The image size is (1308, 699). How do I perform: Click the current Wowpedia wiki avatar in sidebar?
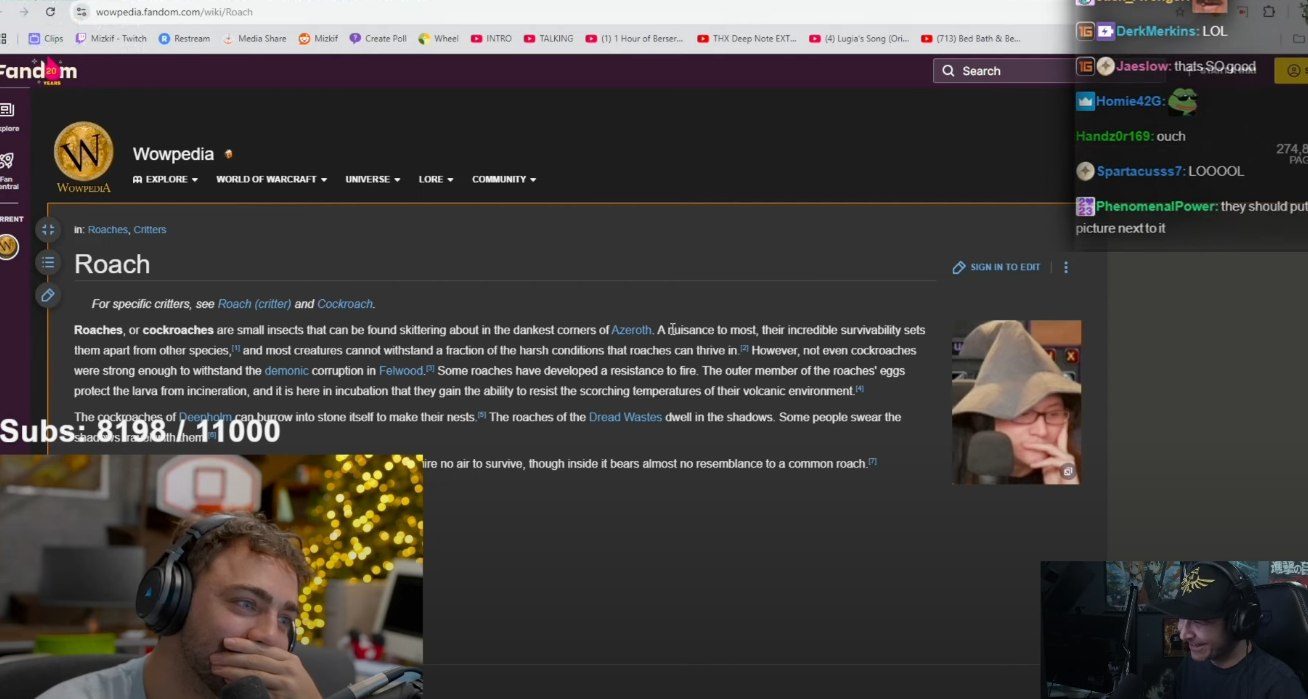(10, 245)
